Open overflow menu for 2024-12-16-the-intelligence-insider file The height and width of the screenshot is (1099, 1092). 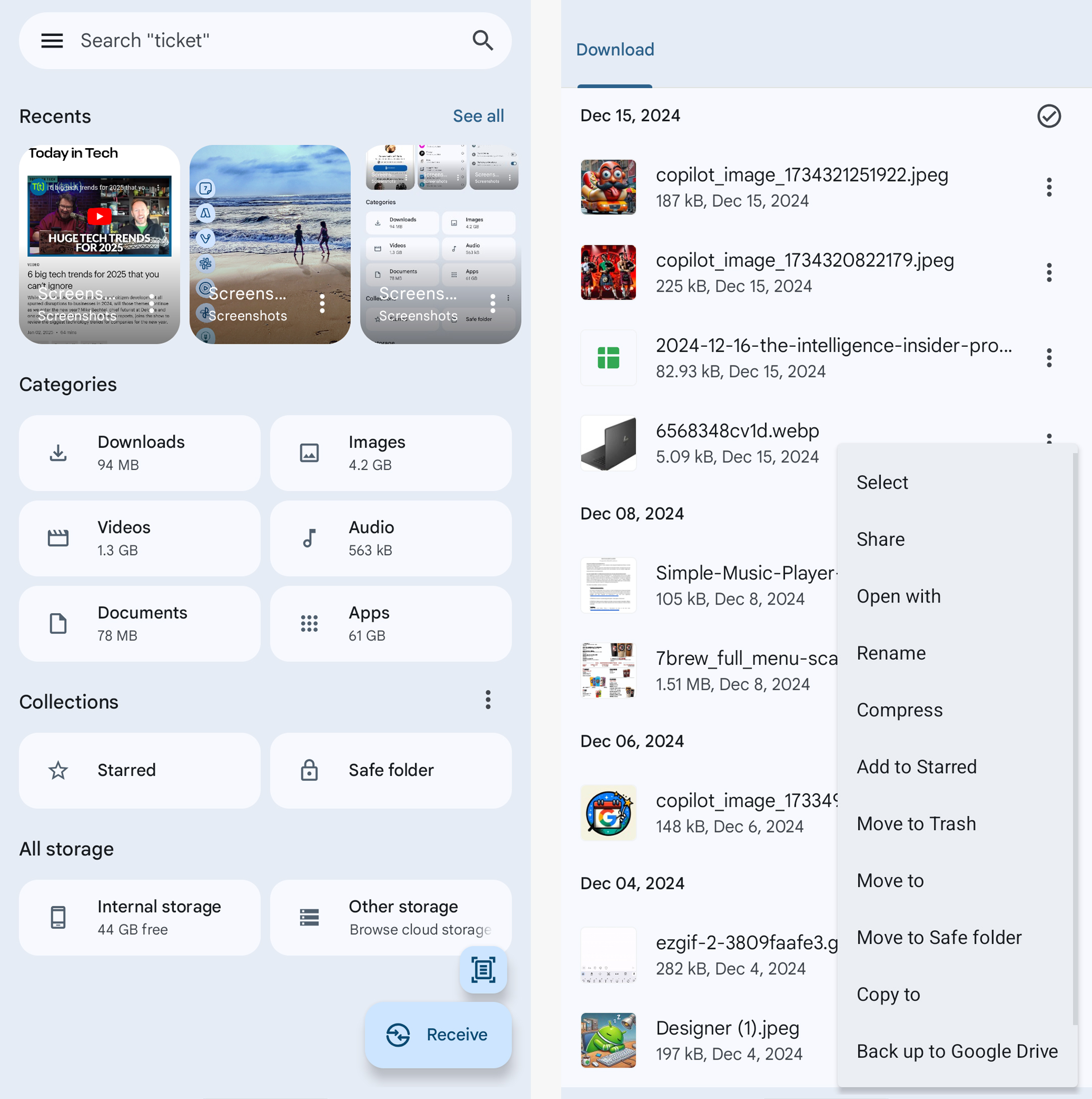[x=1049, y=357]
